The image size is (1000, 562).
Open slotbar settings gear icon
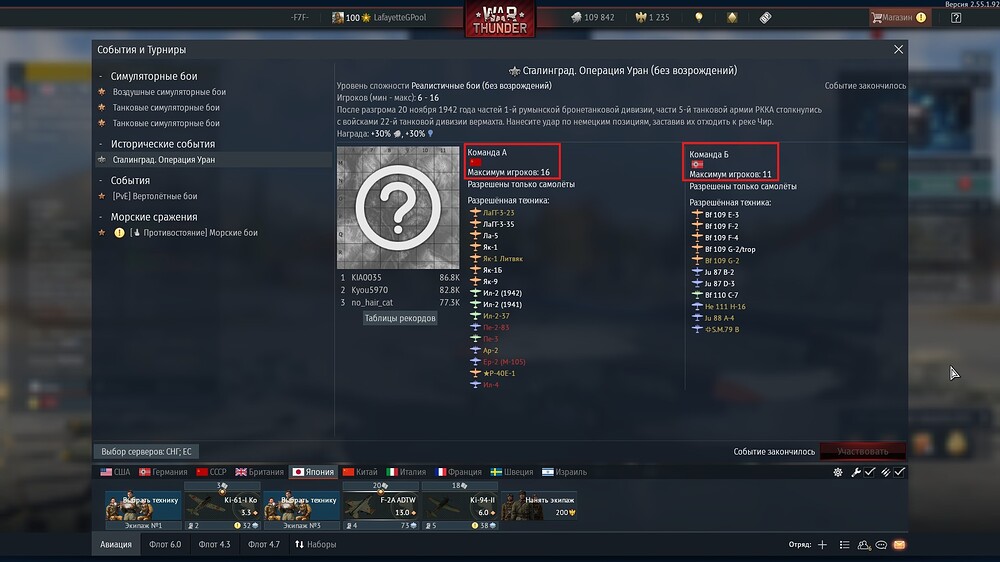(x=837, y=472)
